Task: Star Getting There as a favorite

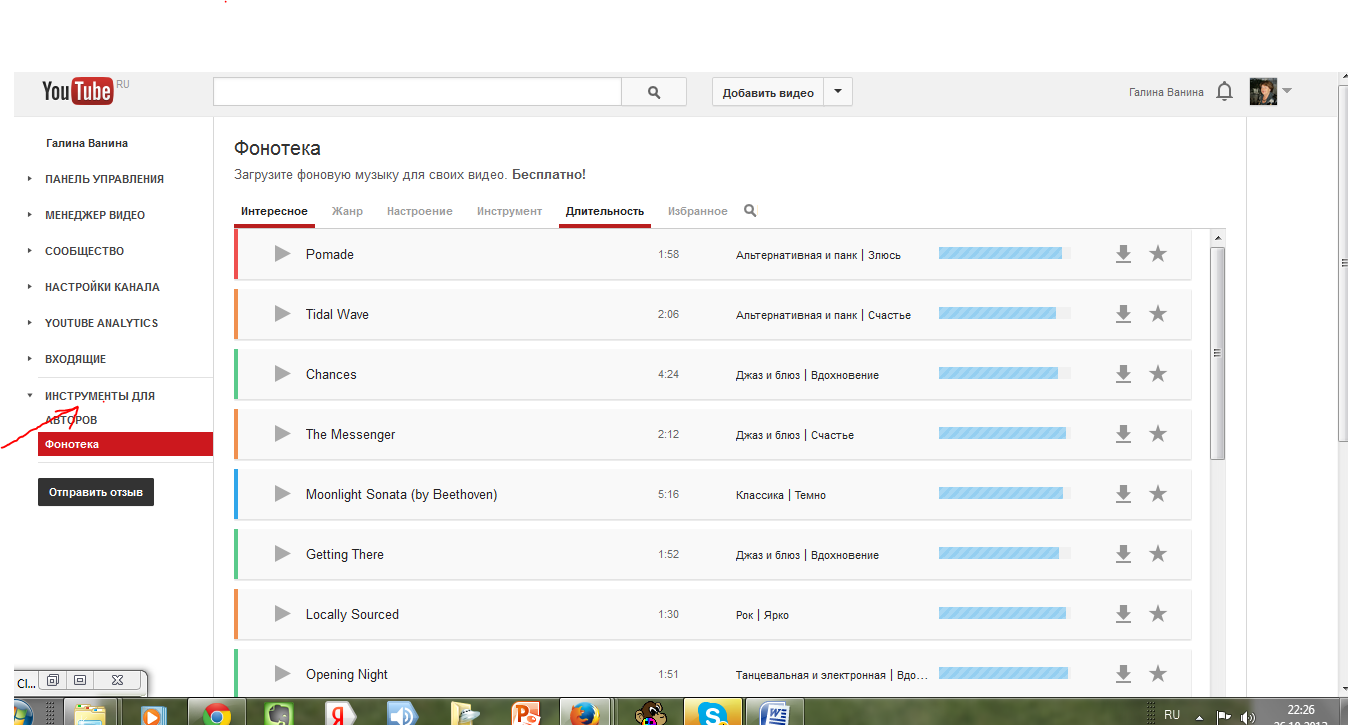Action: click(1158, 554)
